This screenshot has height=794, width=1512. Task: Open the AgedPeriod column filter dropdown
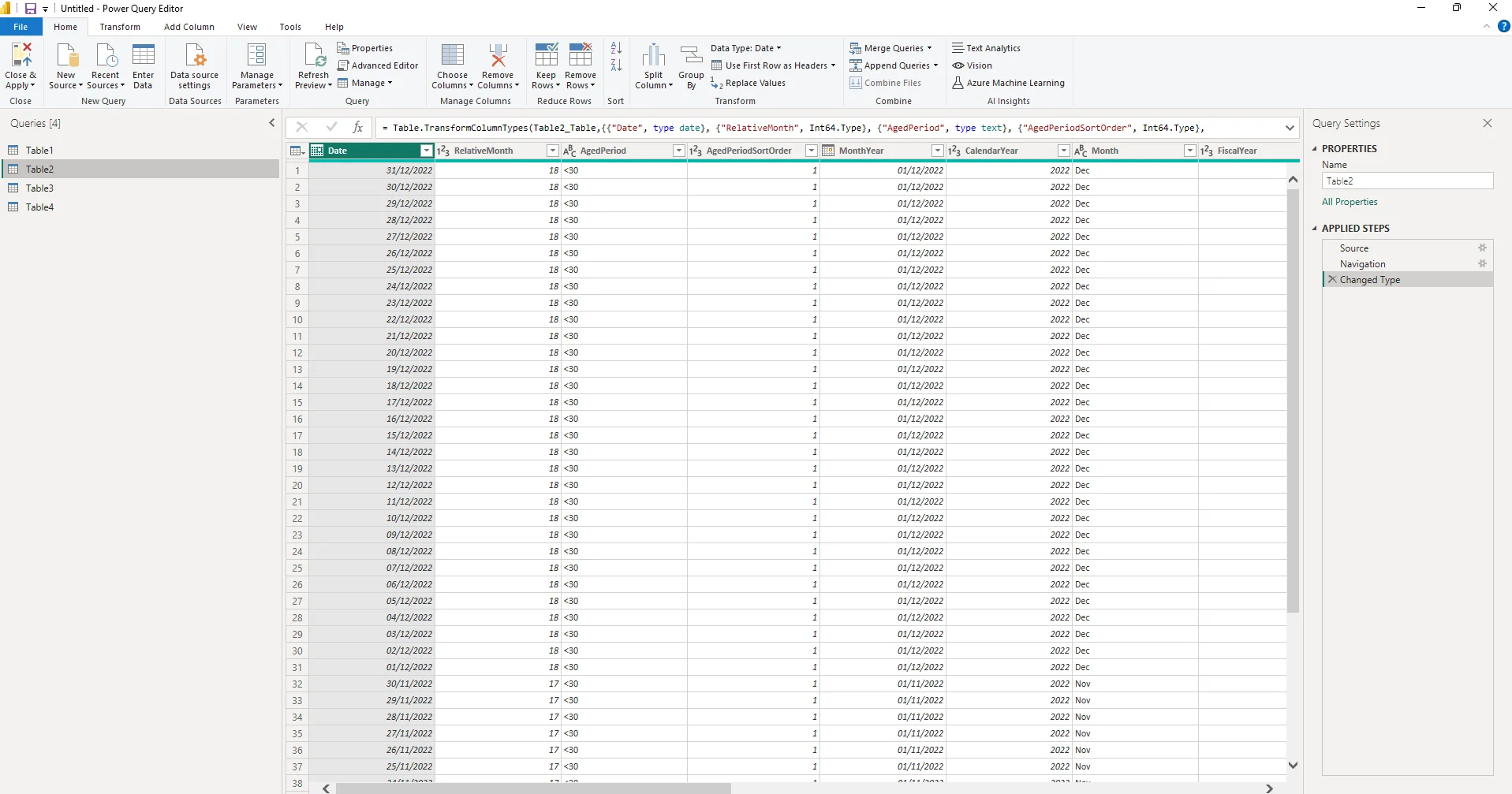point(678,151)
